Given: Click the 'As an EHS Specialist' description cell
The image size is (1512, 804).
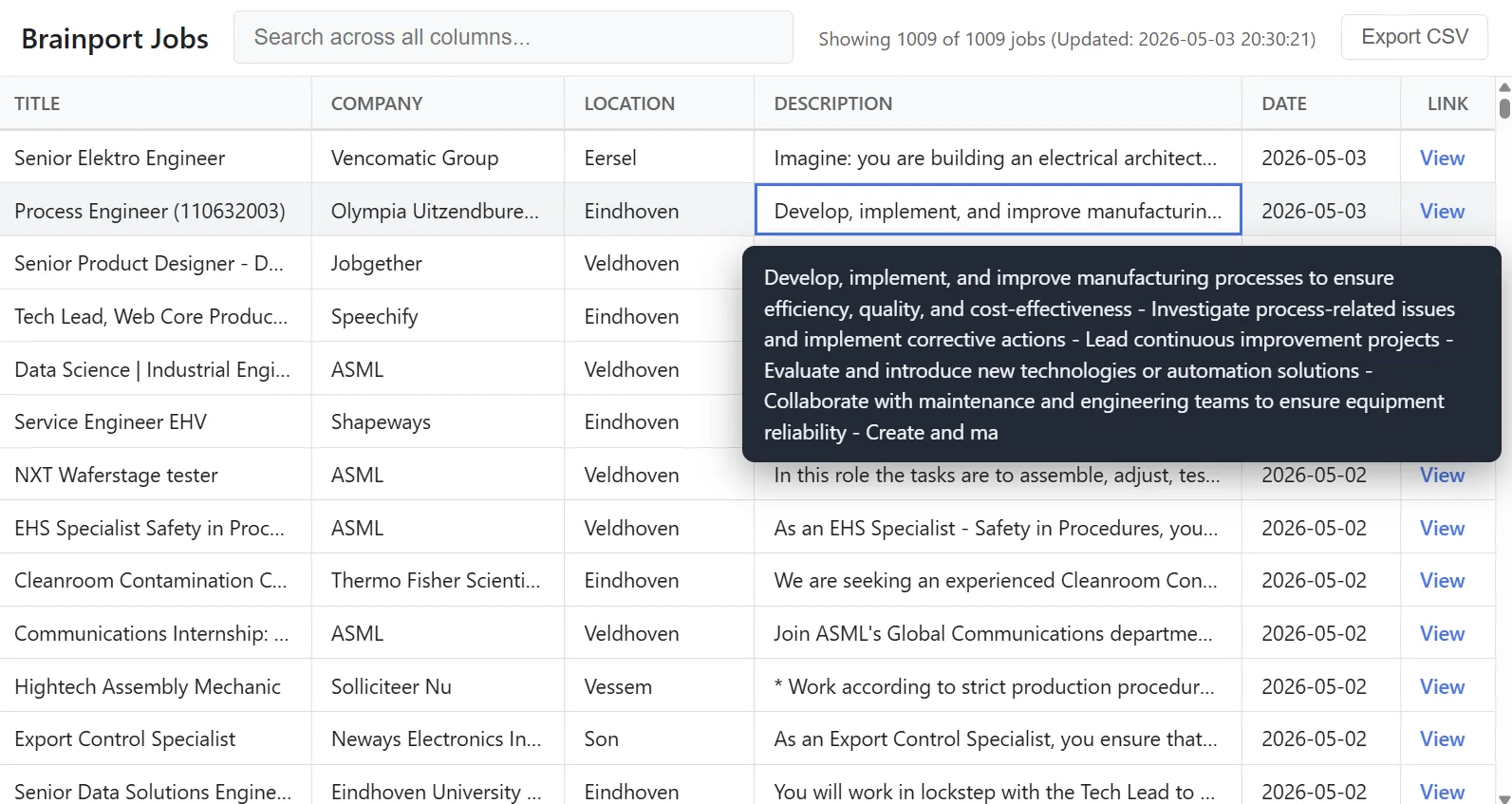Looking at the screenshot, I should pos(998,528).
